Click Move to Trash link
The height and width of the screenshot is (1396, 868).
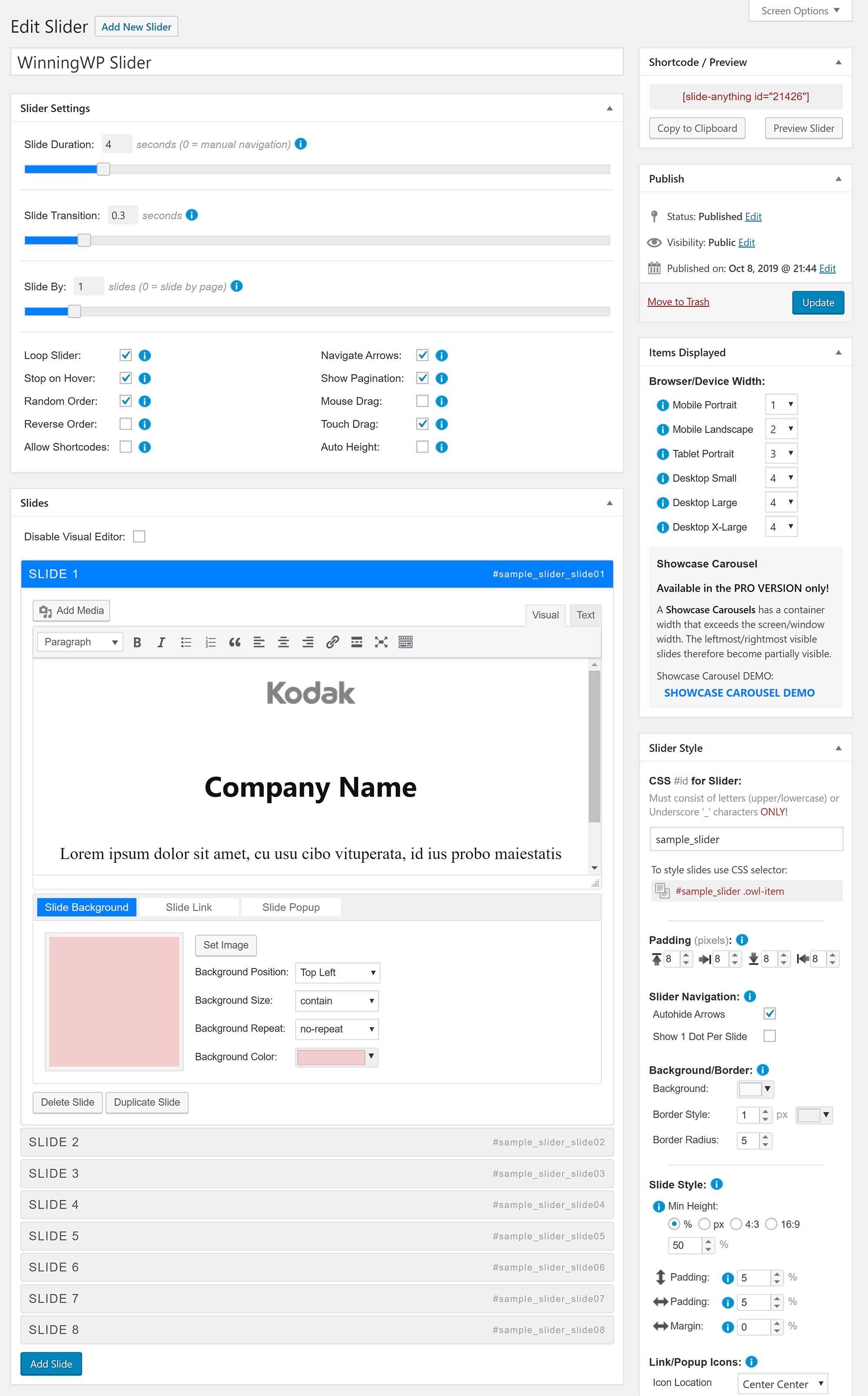click(678, 302)
